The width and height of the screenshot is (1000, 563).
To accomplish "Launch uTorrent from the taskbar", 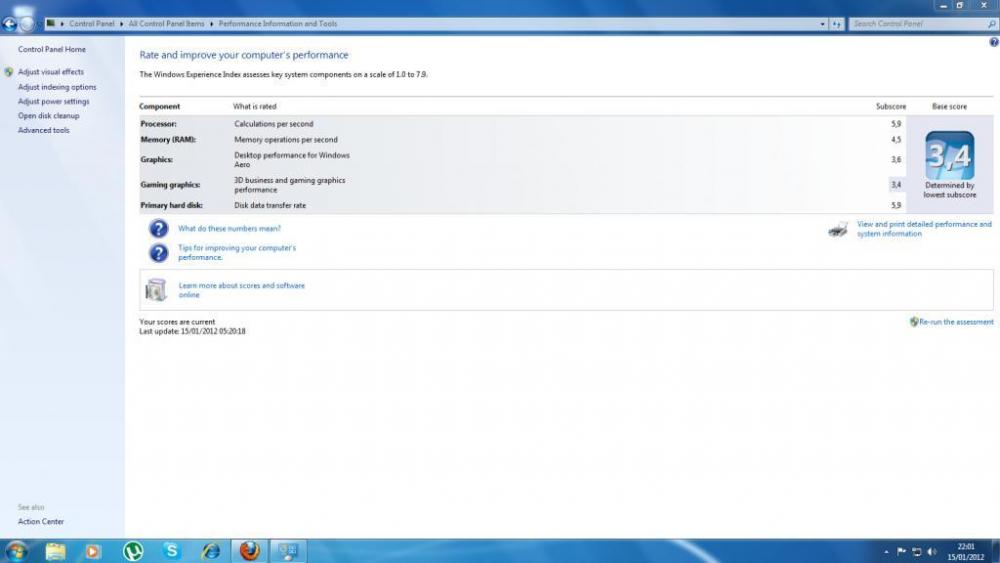I will tap(133, 551).
